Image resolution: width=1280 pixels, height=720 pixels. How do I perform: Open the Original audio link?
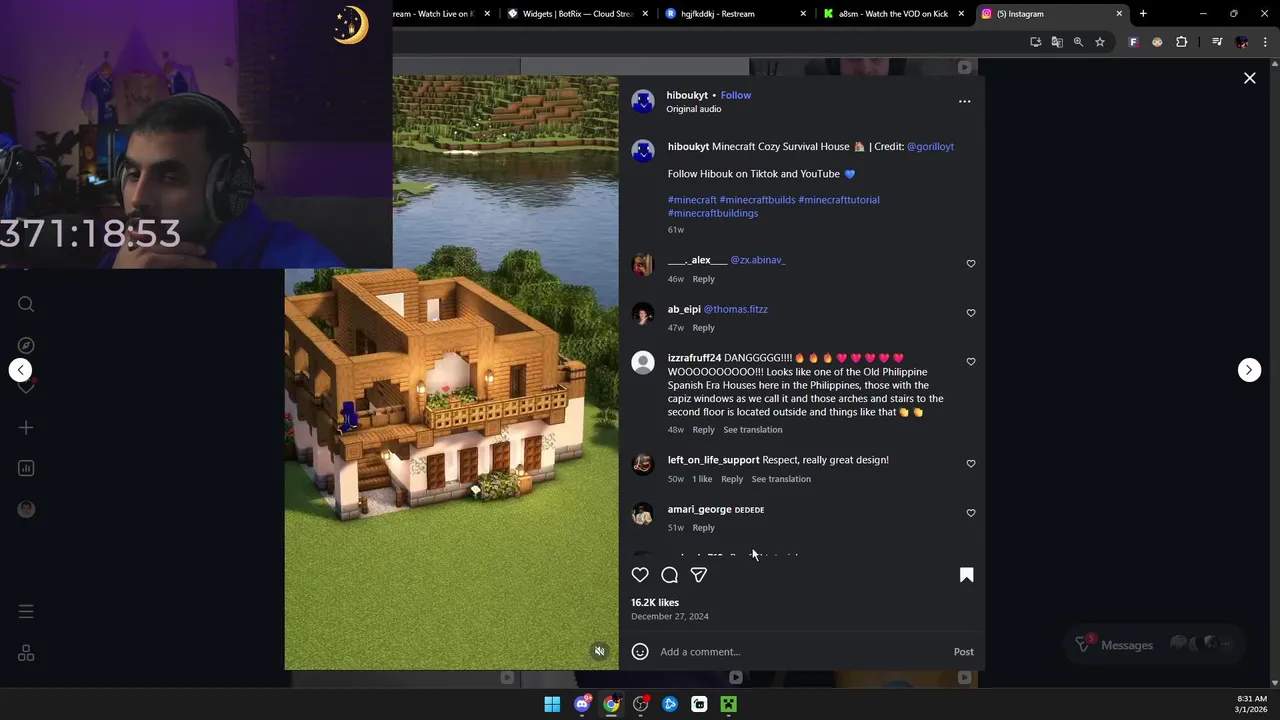coord(693,109)
